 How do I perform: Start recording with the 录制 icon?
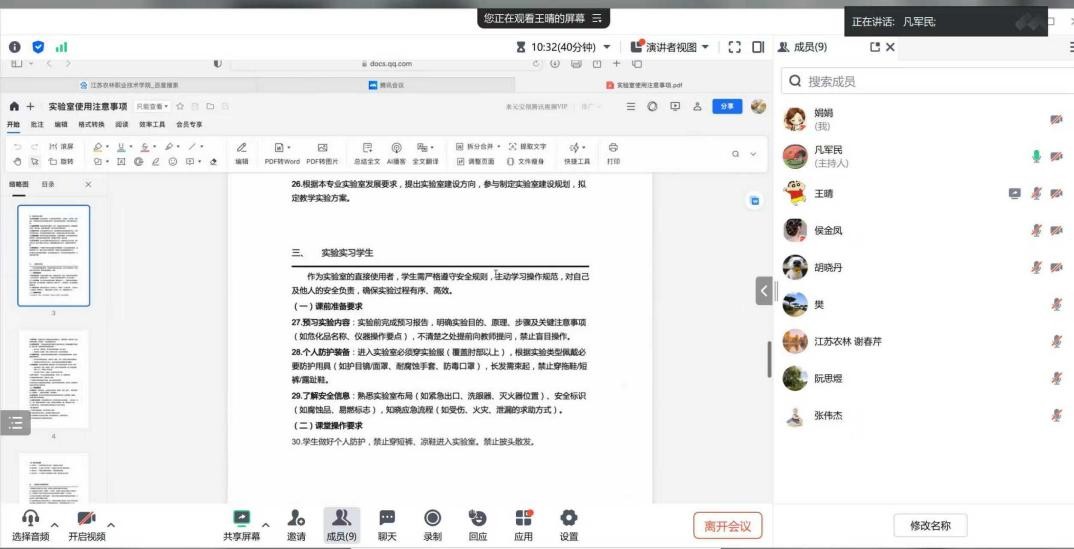coord(432,518)
